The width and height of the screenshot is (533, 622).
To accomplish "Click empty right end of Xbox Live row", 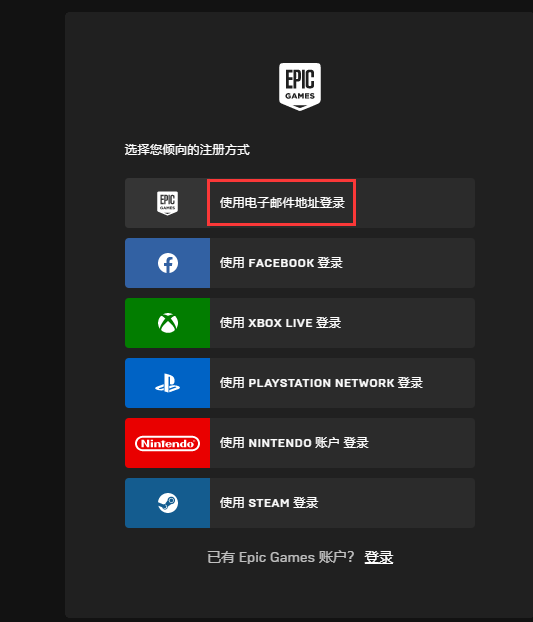I will pos(408,323).
